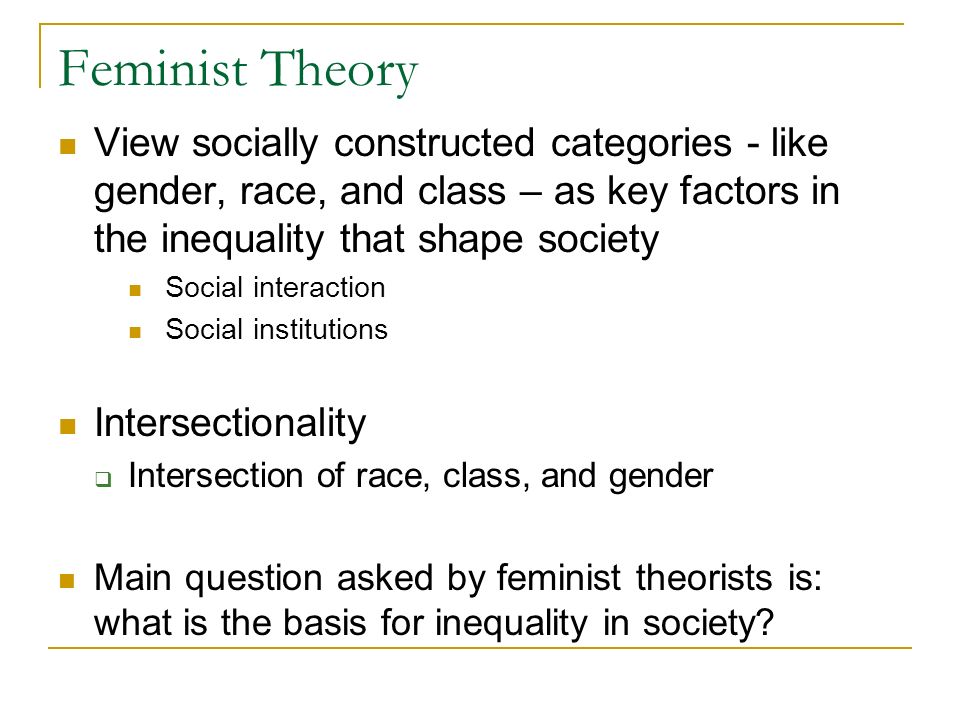Click the bullet before 'Main question asked'
The width and height of the screenshot is (960, 720).
click(67, 580)
